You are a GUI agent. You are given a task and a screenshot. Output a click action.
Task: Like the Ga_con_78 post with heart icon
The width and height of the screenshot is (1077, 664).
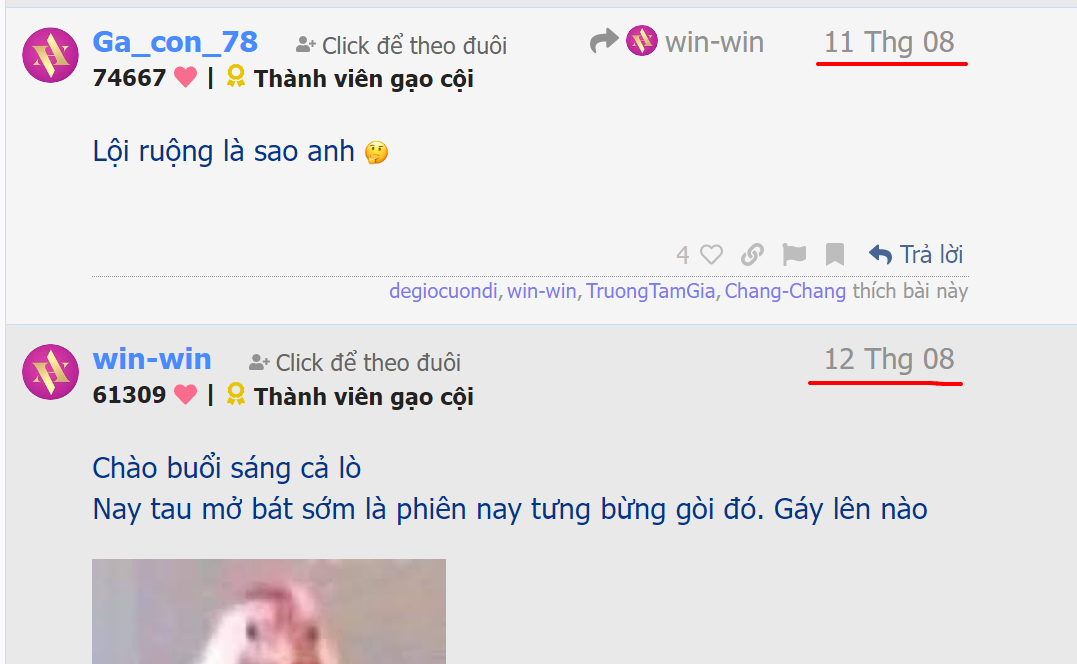(711, 255)
